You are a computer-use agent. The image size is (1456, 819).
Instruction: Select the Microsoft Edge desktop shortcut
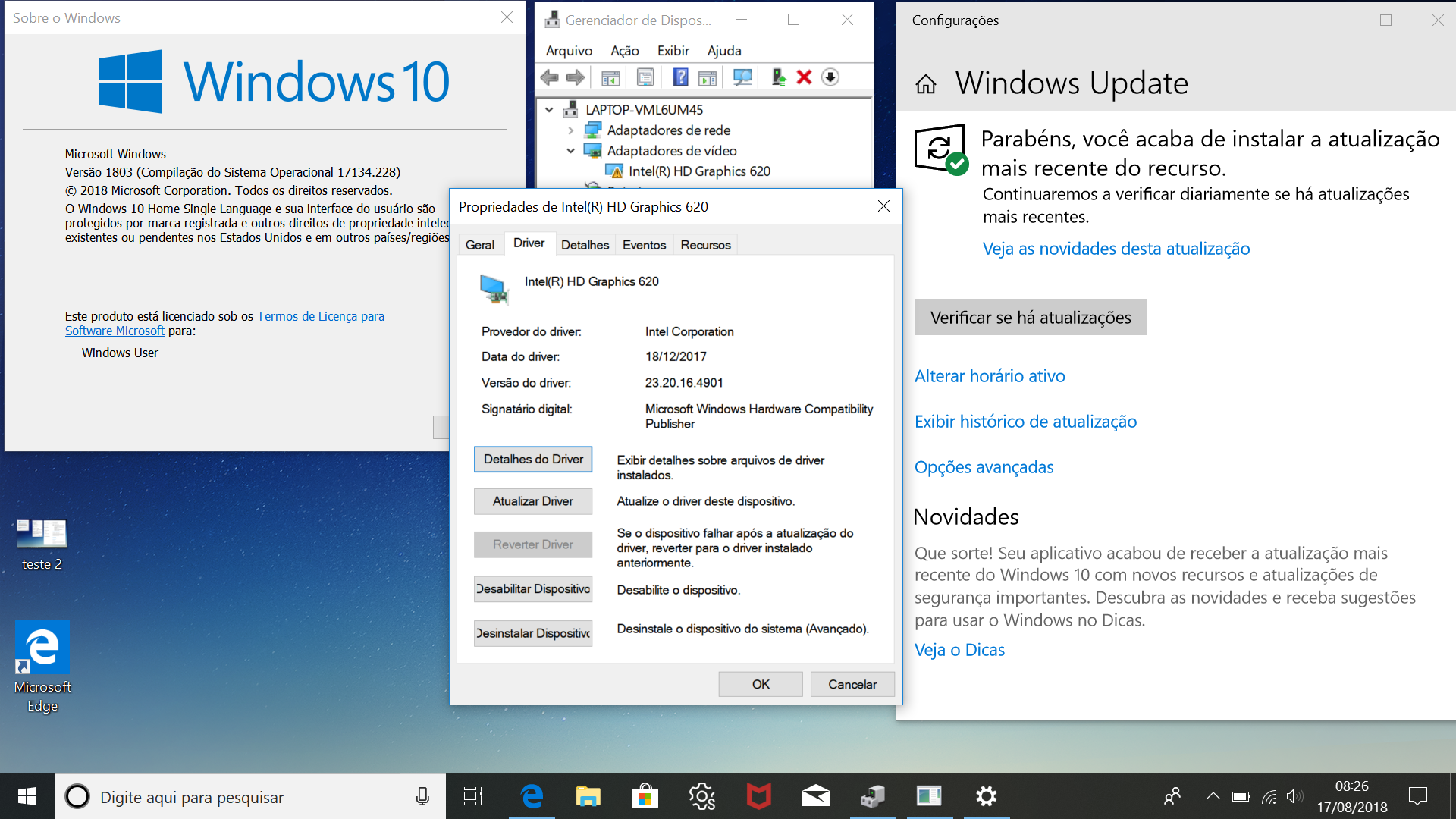click(x=42, y=667)
